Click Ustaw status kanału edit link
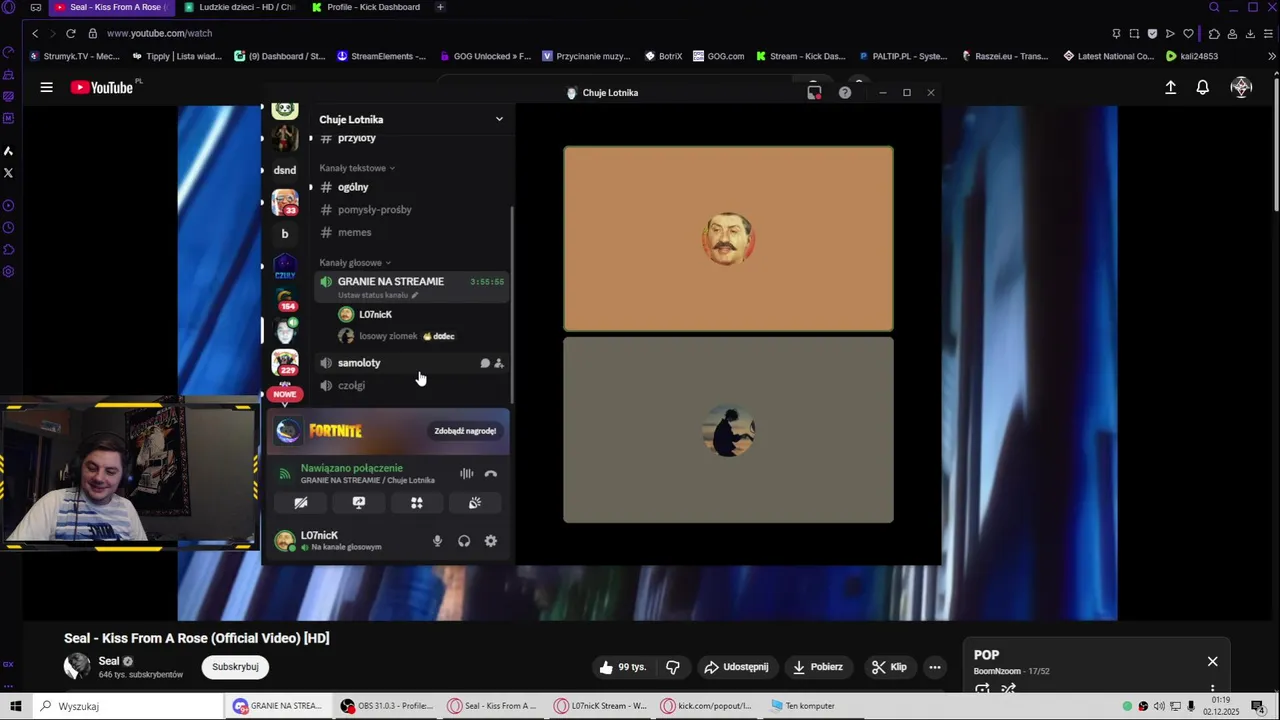The width and height of the screenshot is (1280, 720). 378,295
